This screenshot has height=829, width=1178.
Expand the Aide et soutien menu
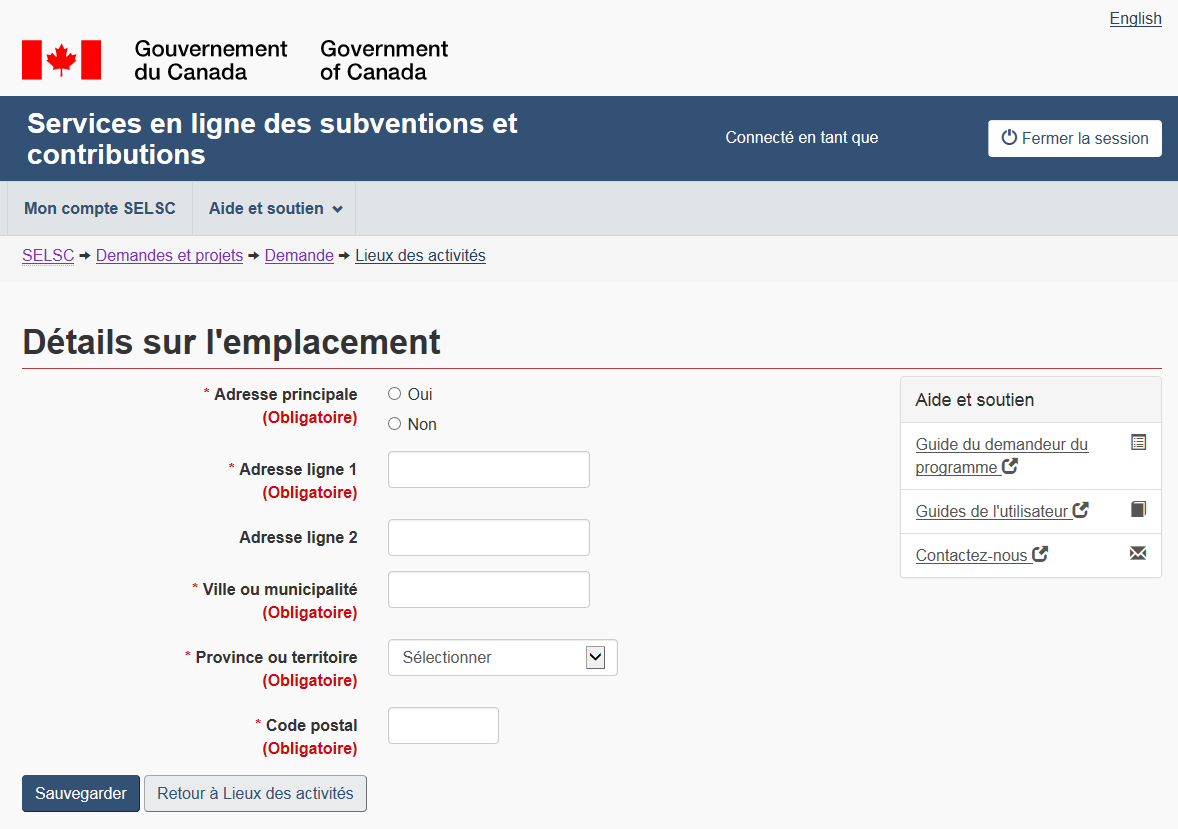click(x=275, y=209)
